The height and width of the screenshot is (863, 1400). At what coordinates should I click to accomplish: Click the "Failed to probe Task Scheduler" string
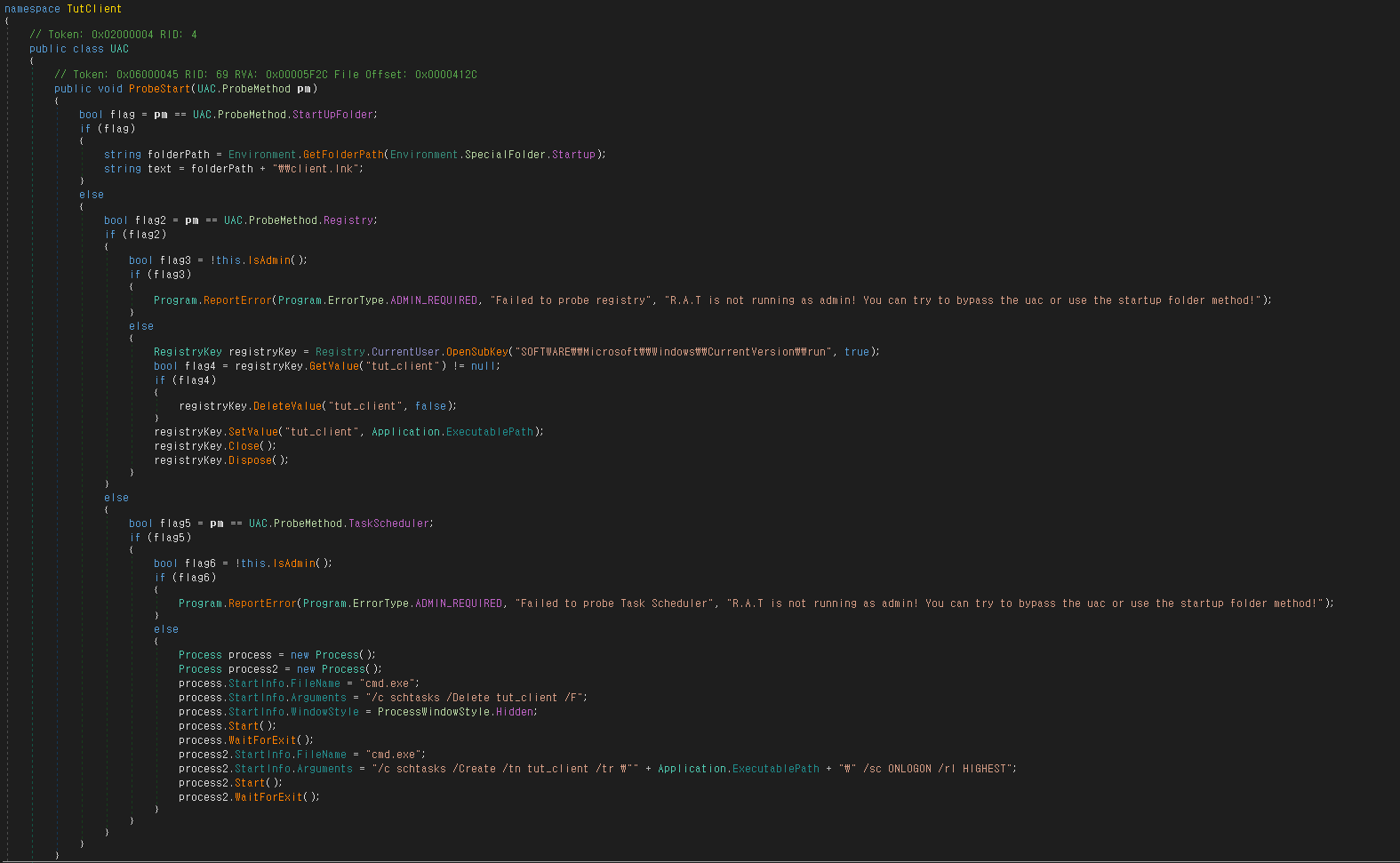(616, 603)
